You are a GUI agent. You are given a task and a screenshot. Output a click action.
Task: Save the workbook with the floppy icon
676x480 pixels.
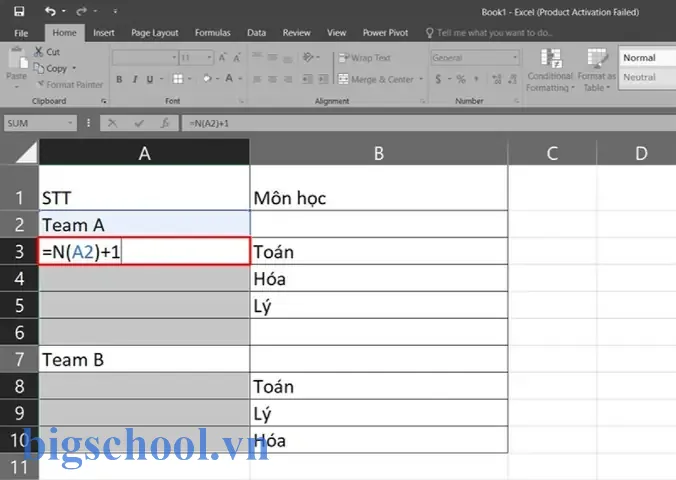(19, 11)
